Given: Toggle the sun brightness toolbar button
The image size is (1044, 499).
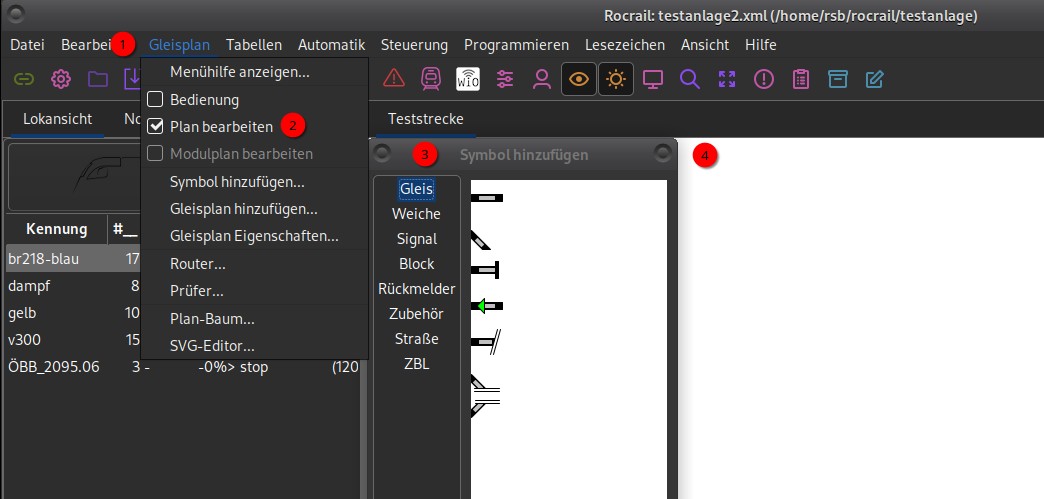Looking at the screenshot, I should 616,79.
